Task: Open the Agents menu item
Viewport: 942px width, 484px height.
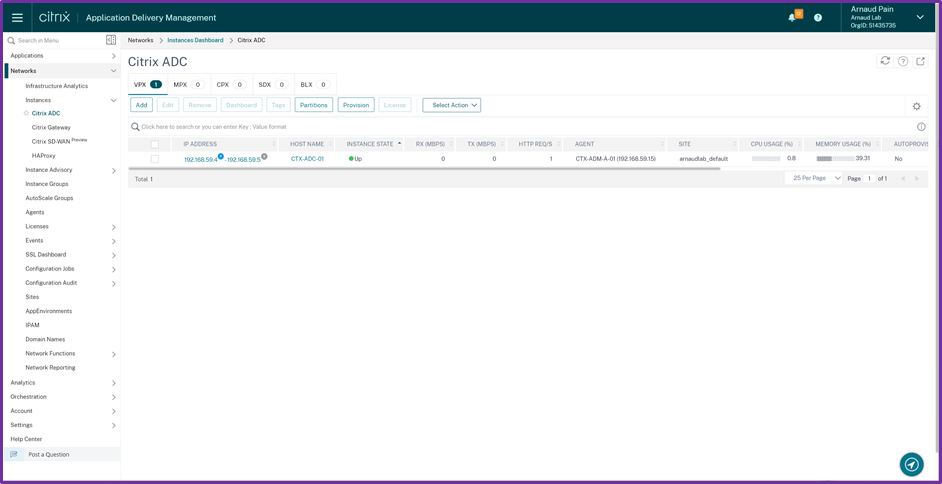Action: pyautogui.click(x=35, y=213)
